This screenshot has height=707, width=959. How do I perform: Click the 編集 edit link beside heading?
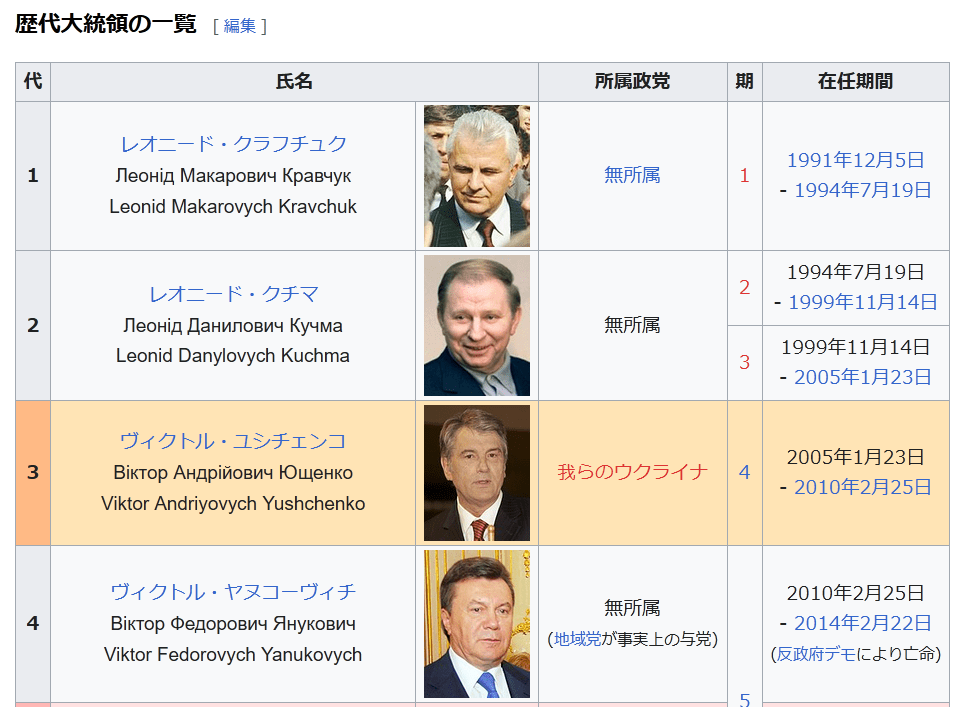pos(240,26)
